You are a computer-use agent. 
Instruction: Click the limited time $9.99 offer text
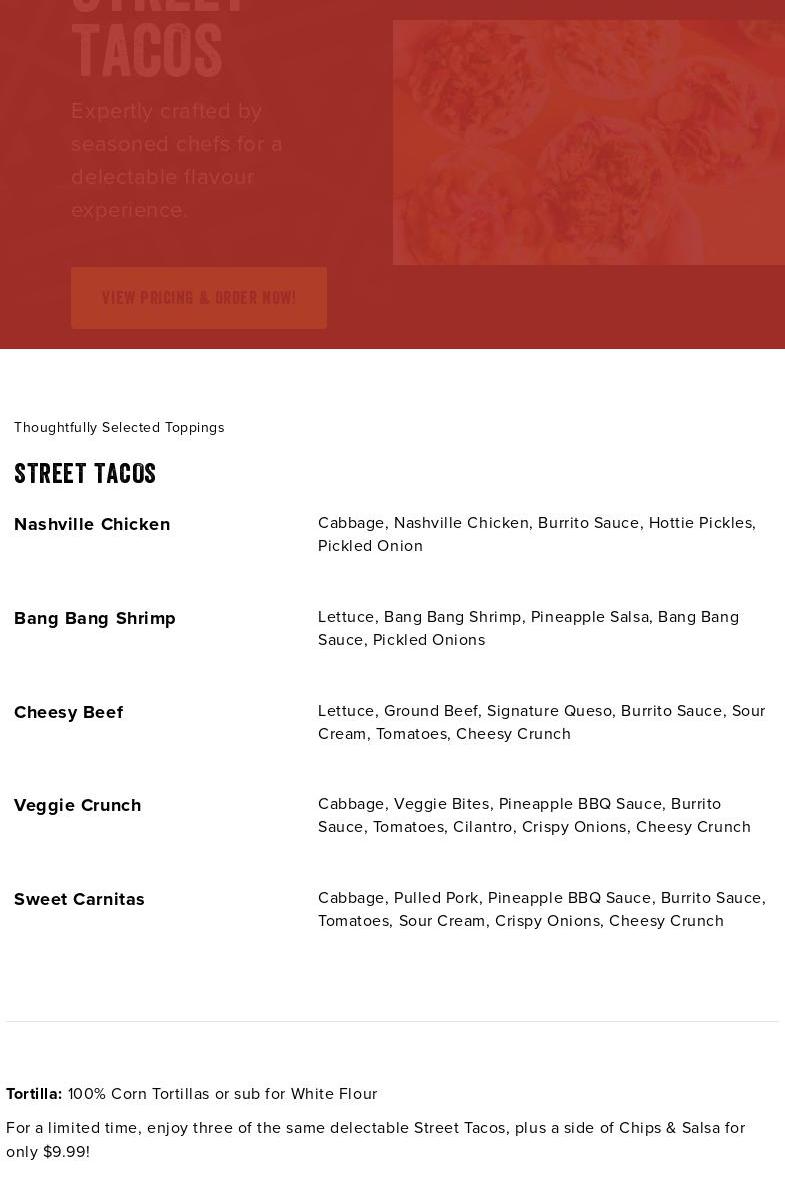[x=375, y=1139]
